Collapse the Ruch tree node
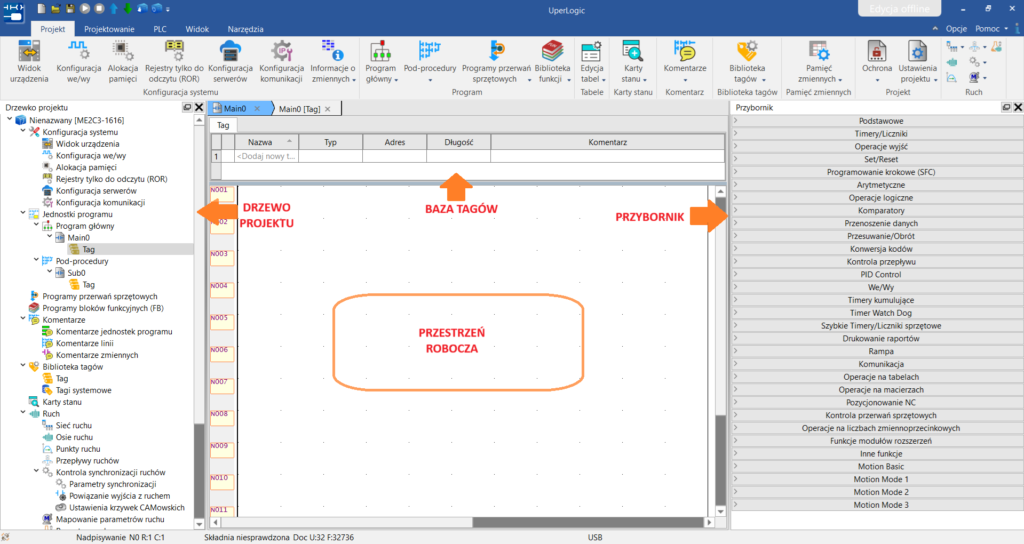Screen dimensions: 1024x544 (23, 413)
